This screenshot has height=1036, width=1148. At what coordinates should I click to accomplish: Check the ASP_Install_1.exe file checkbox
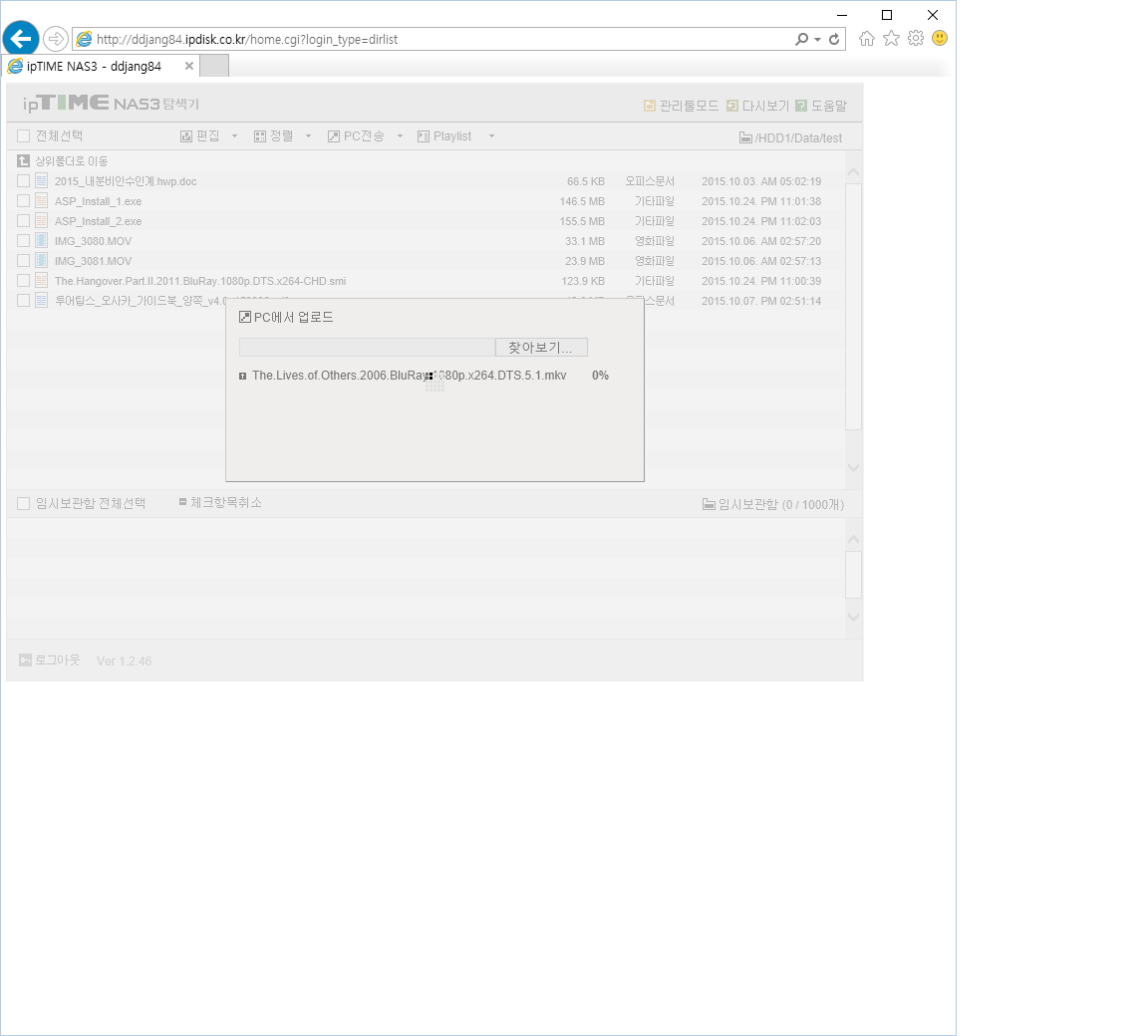click(x=24, y=201)
